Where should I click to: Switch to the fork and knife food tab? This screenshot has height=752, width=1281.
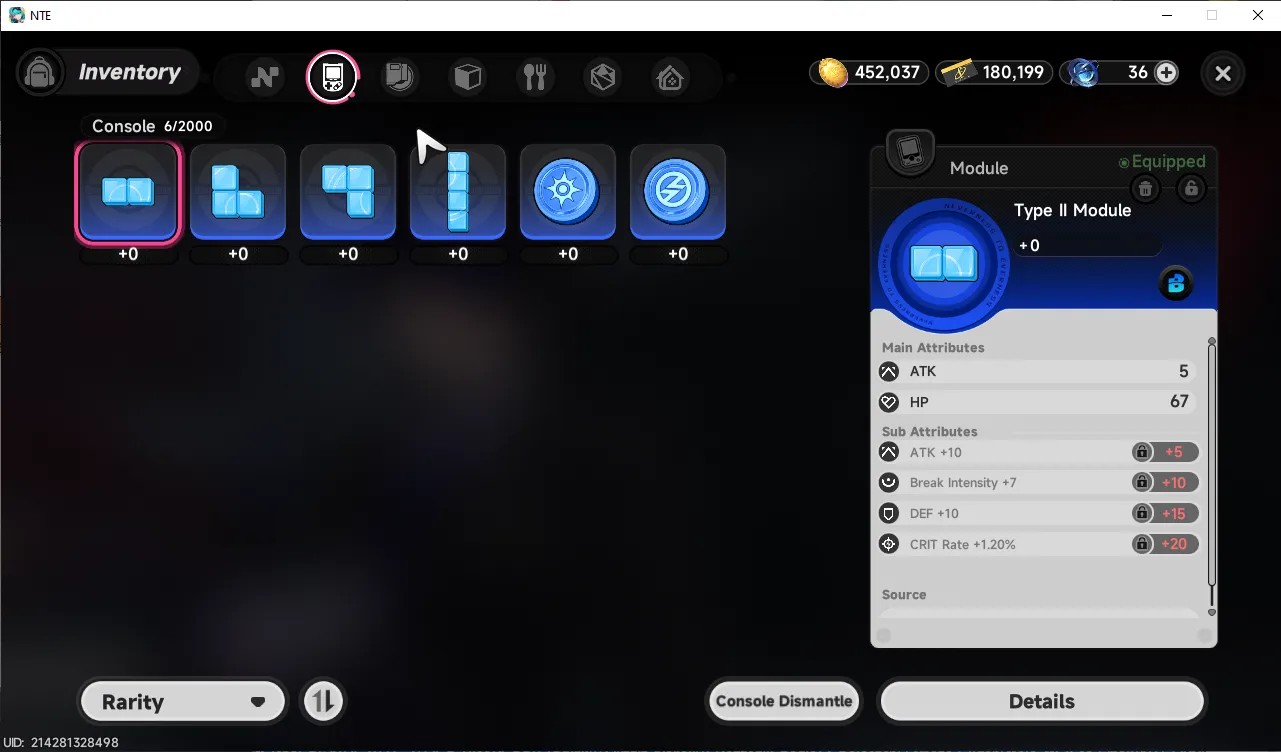[x=535, y=77]
